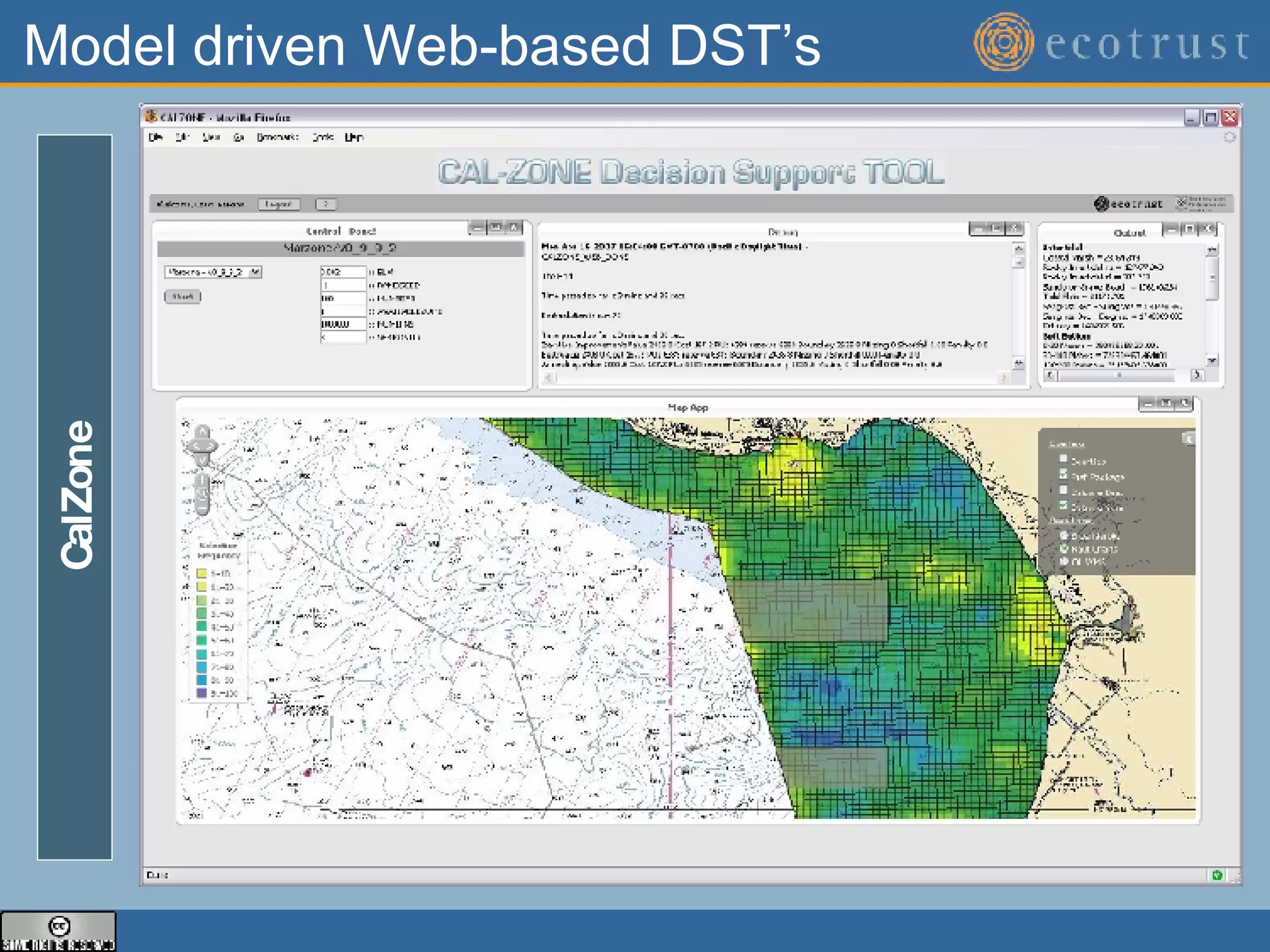Toggle the Solutions Best overlay checkbox

tap(1063, 490)
